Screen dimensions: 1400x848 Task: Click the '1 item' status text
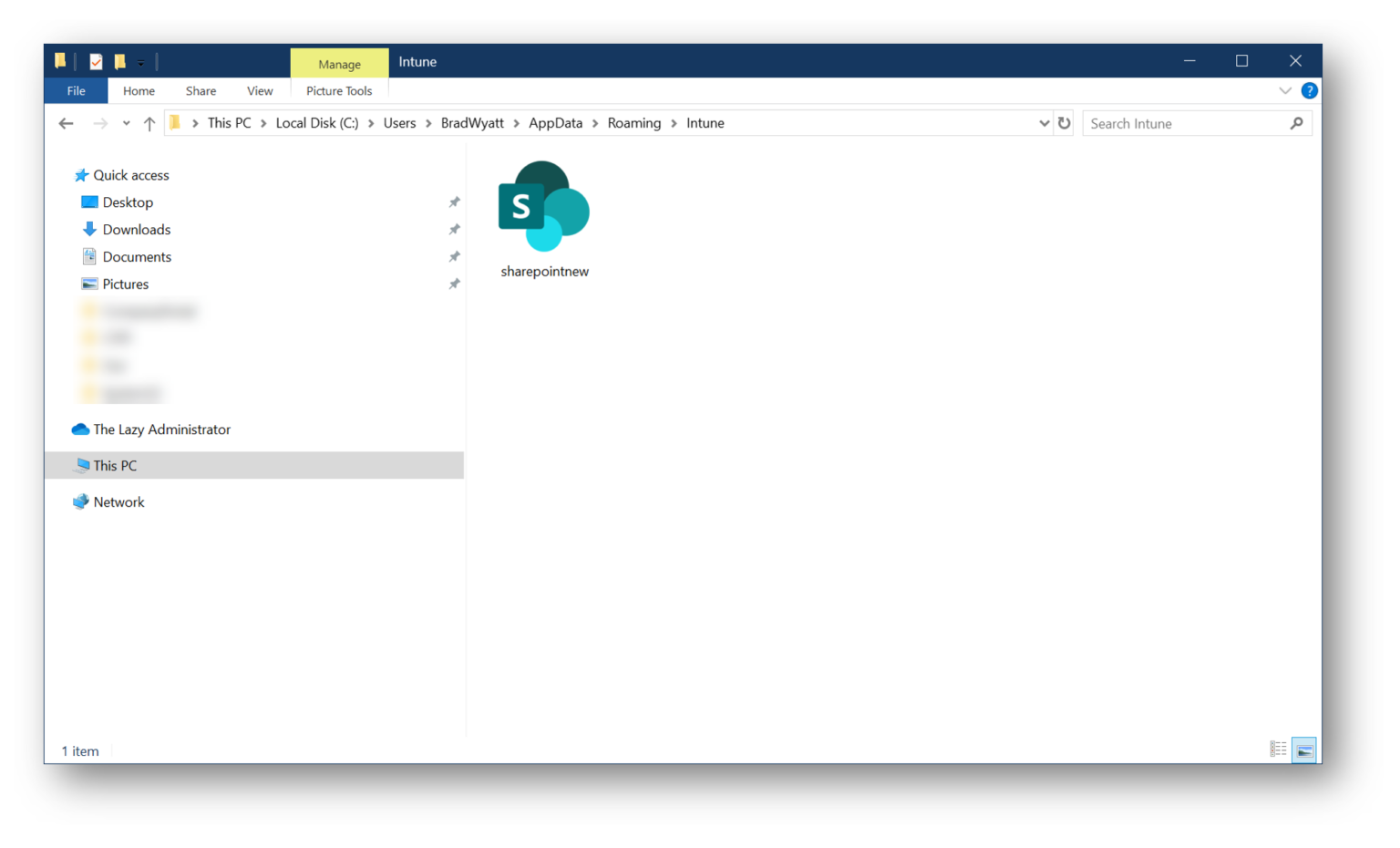pos(80,751)
